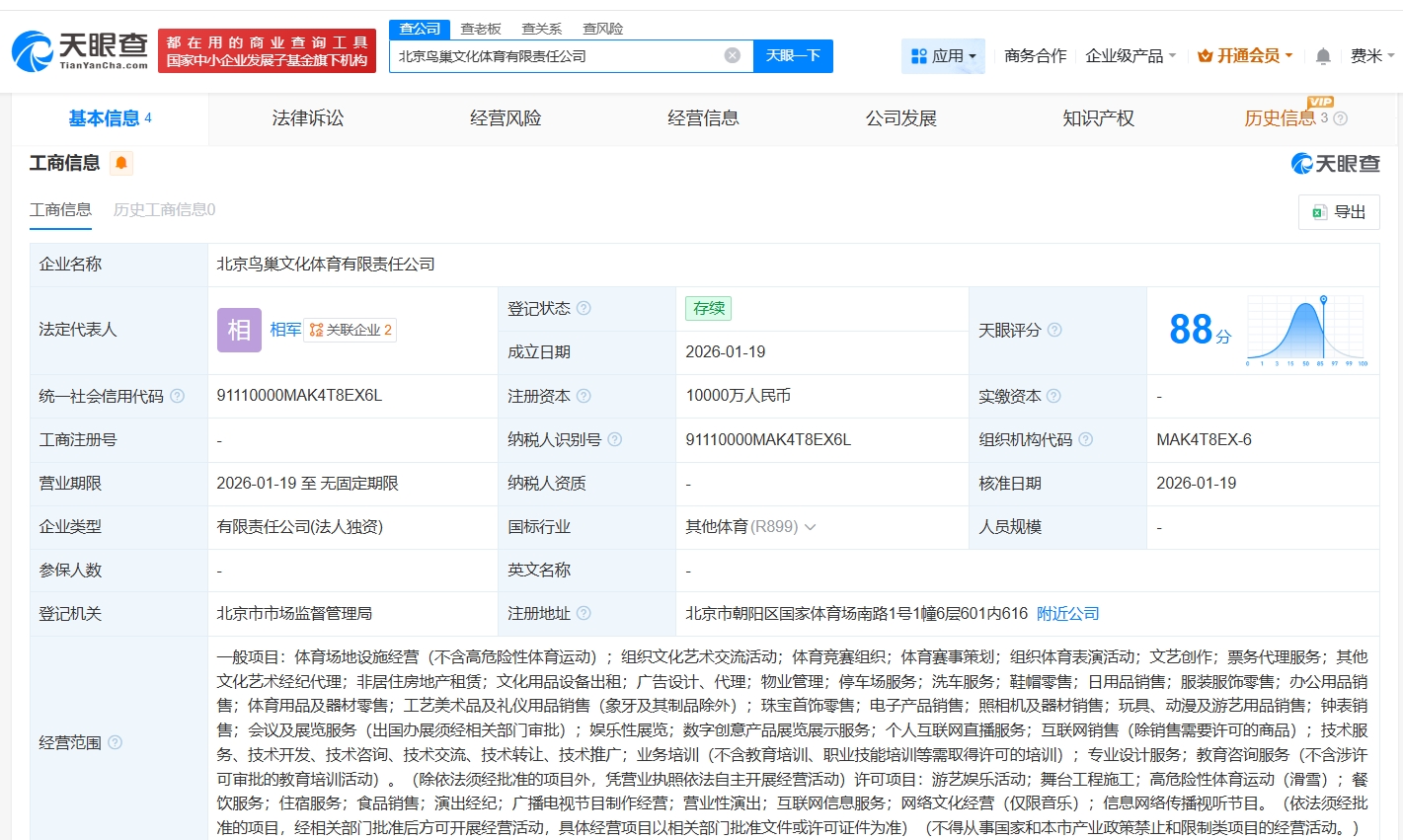Click the question mark beside 注册资本
Viewport: 1403px width, 840px height.
585,396
